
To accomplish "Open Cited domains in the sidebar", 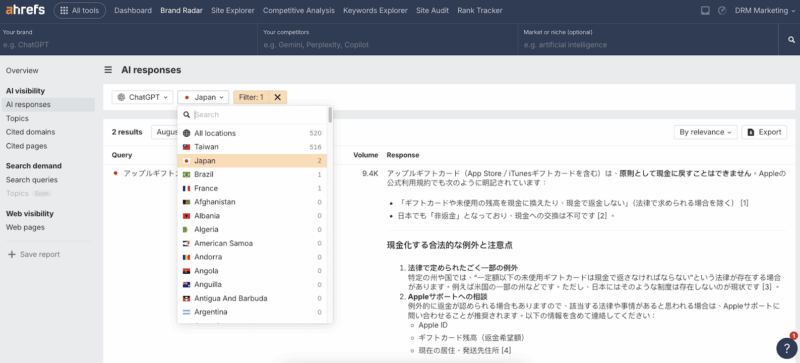I will pos(30,132).
